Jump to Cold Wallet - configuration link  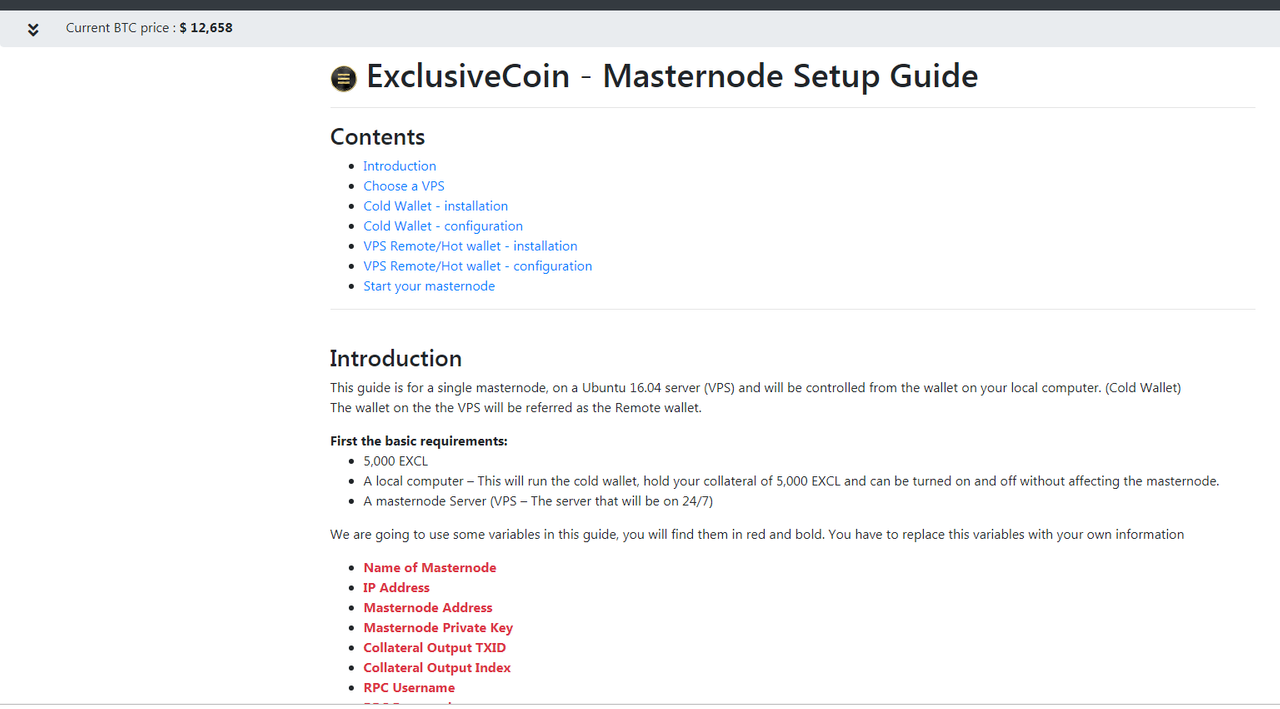[x=443, y=226]
